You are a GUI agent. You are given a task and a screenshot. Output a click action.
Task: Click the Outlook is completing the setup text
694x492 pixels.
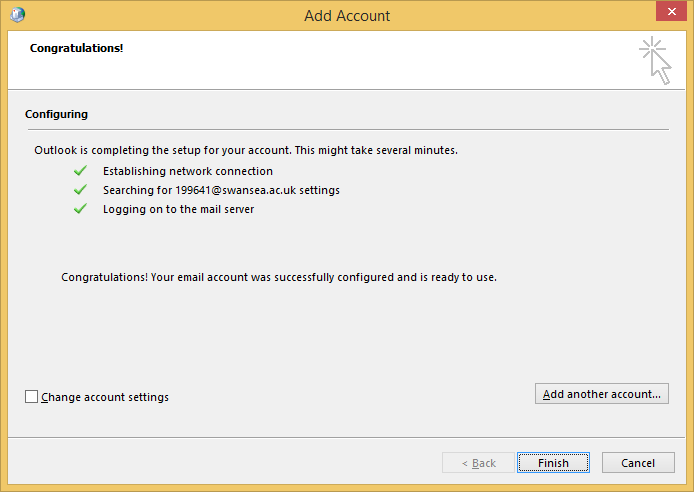point(245,150)
